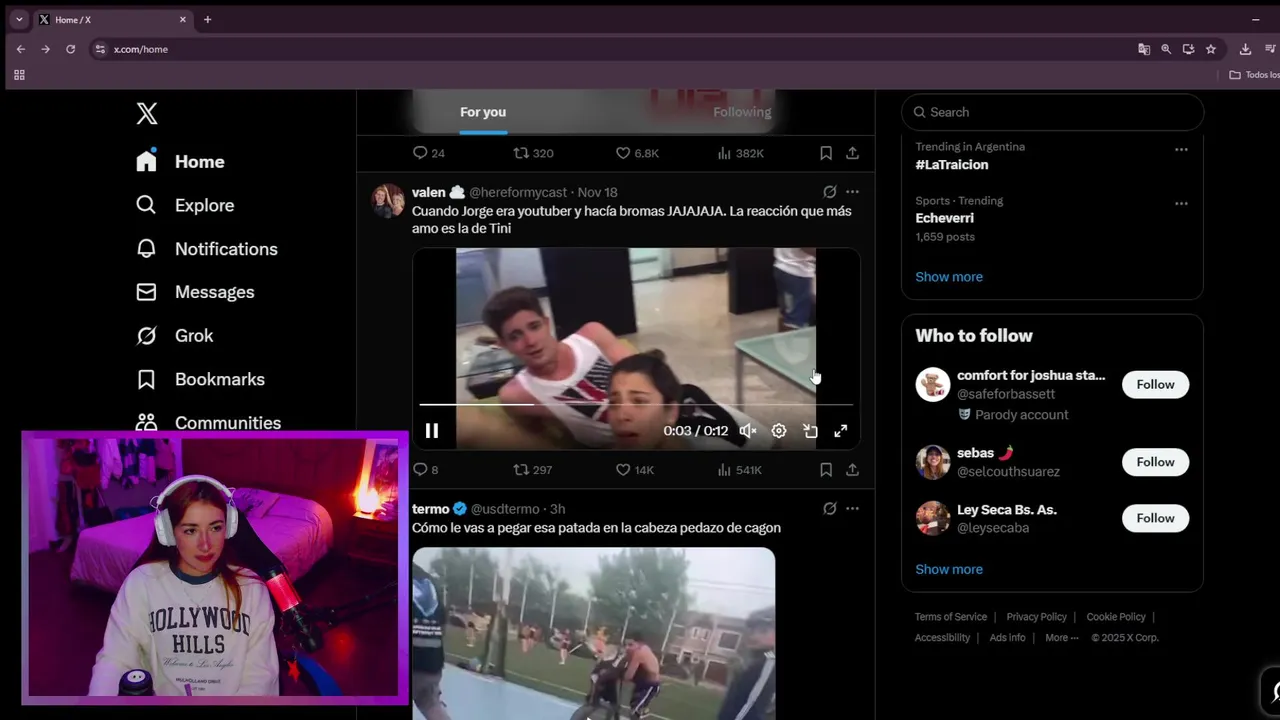Screen dimensions: 1280x720
Task: Follow the sebas account
Action: (1155, 462)
